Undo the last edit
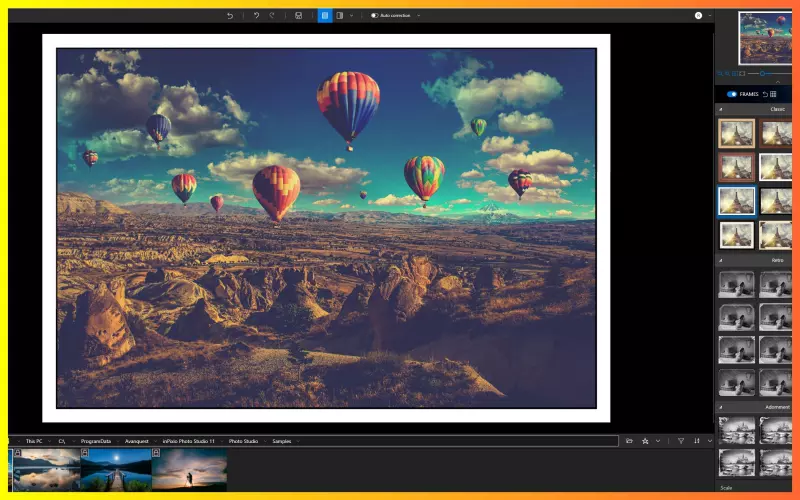This screenshot has width=800, height=500. point(257,16)
